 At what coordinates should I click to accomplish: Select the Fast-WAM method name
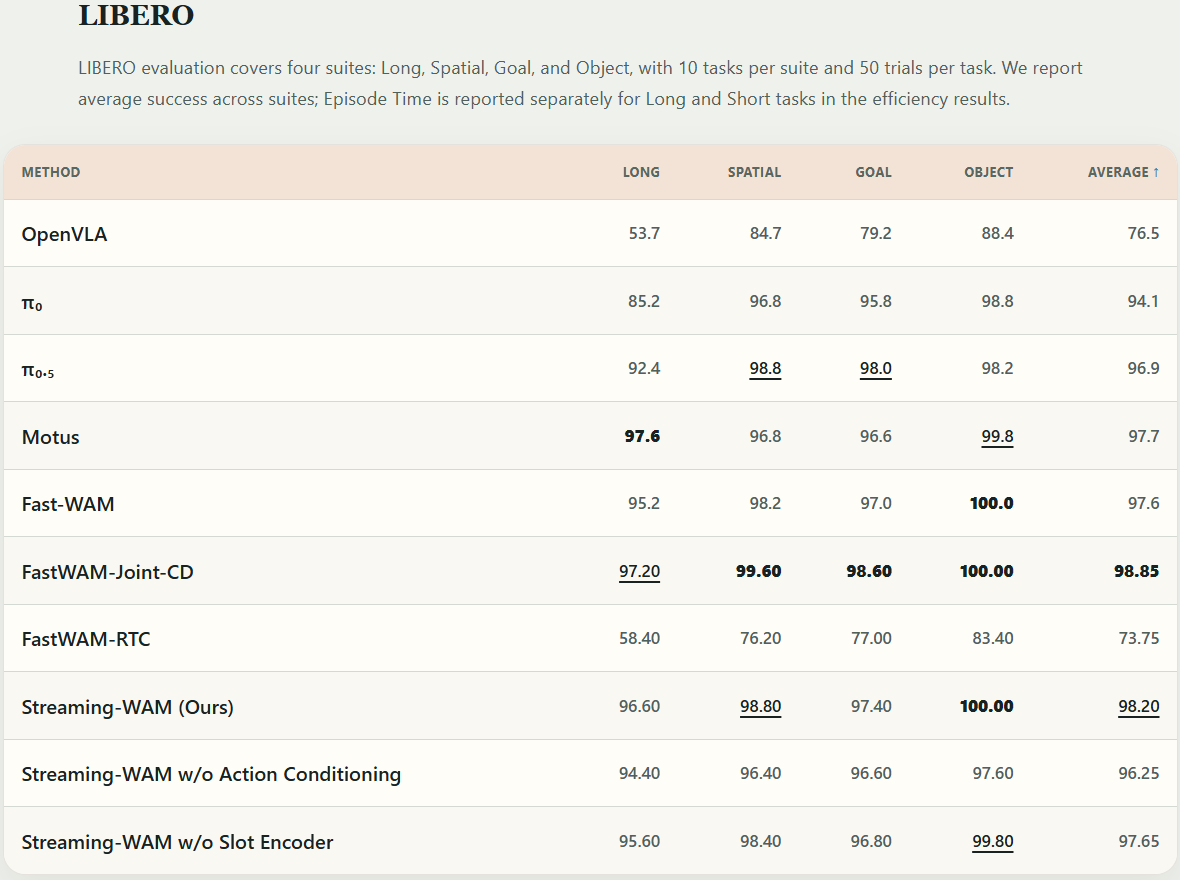68,504
